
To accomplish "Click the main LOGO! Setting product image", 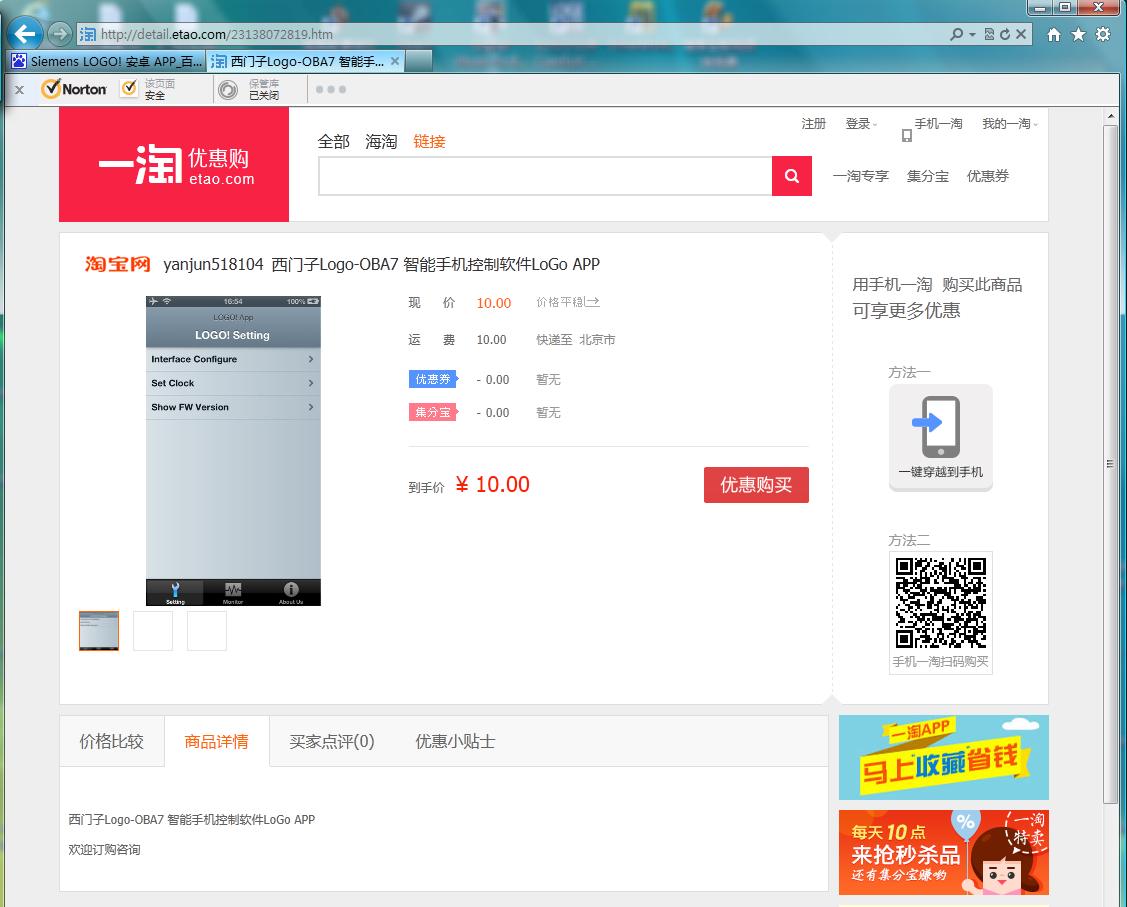I will click(x=234, y=451).
